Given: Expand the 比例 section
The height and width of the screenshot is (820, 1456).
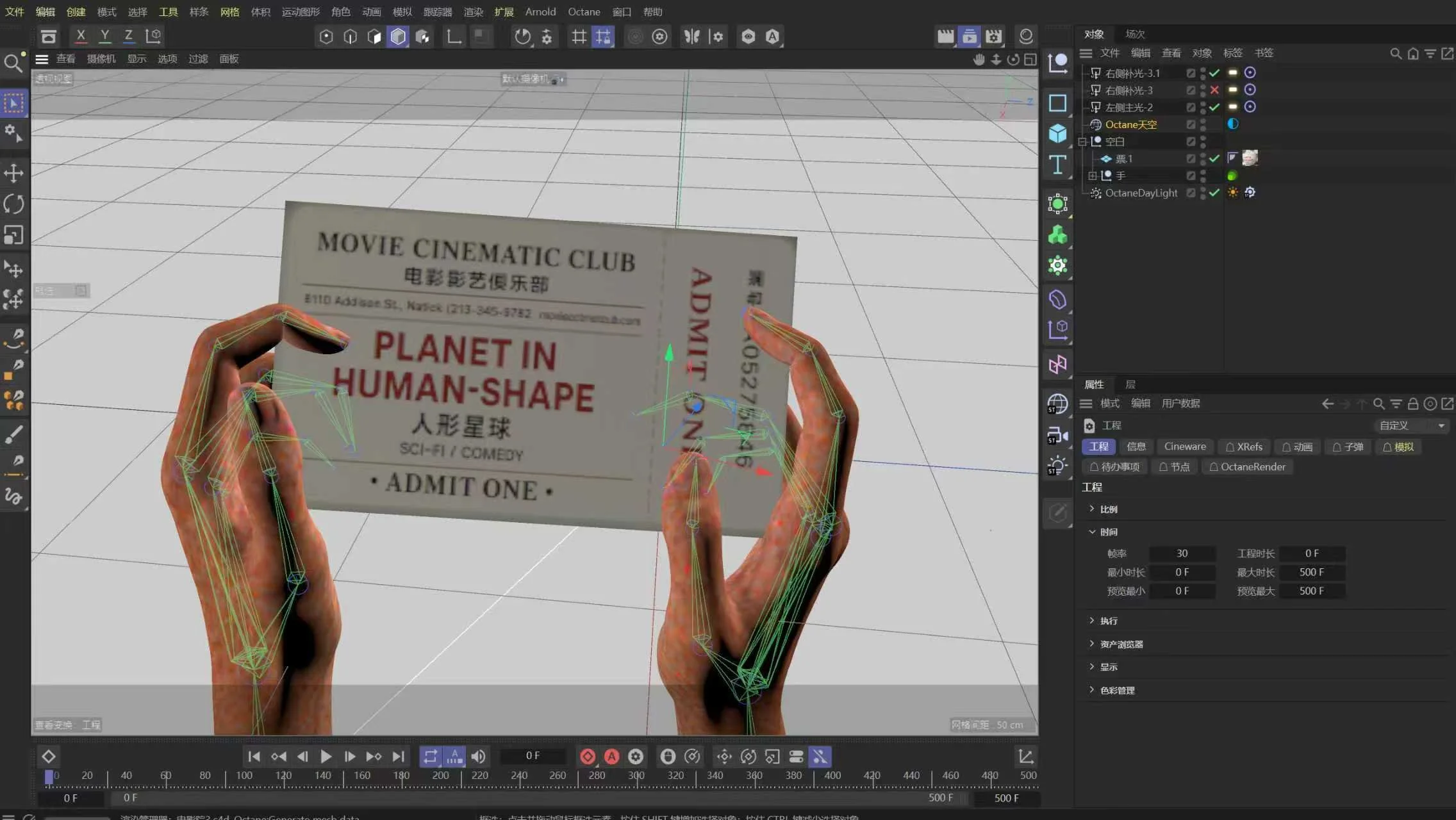Looking at the screenshot, I should (1092, 509).
